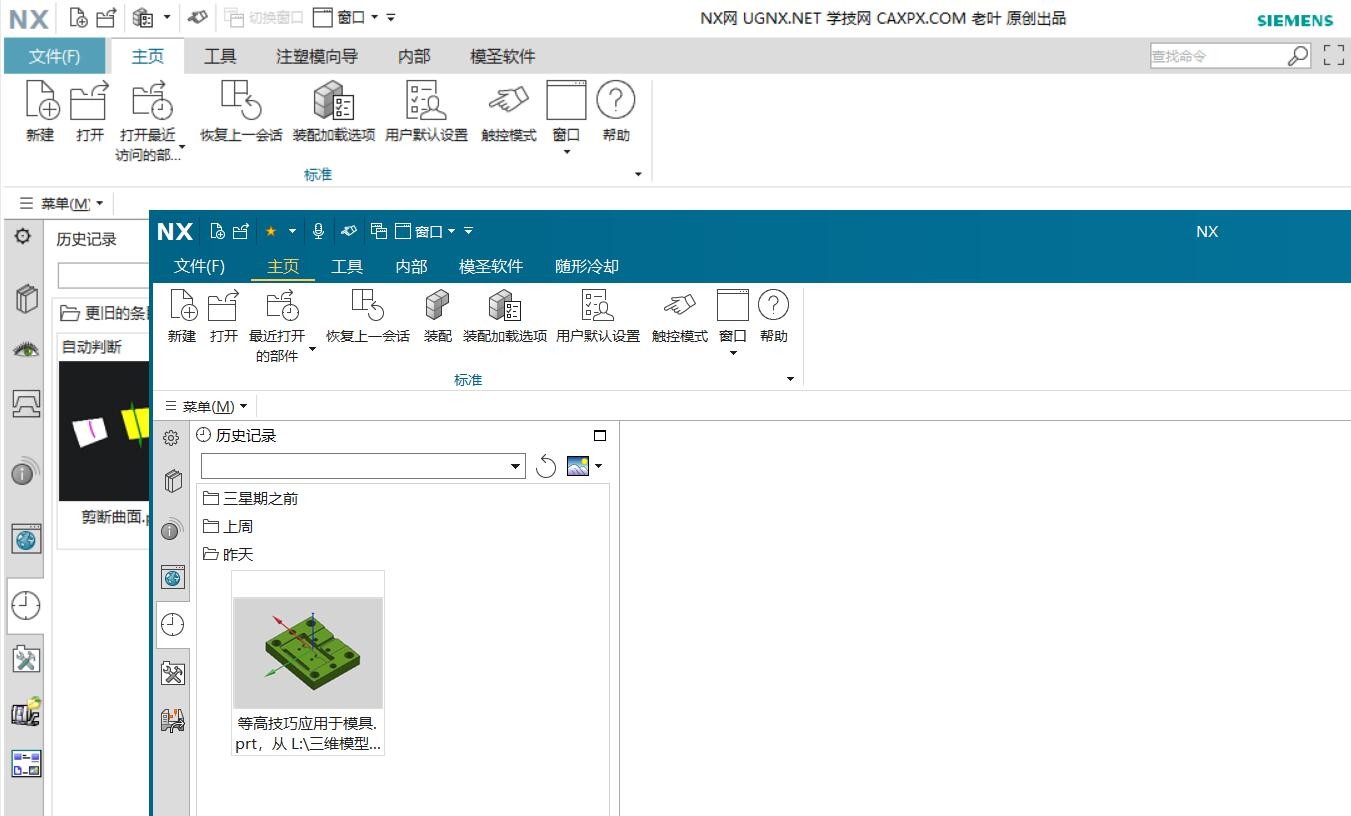This screenshot has height=816, width=1351.
Task: Expand 三星期之前 folder in history list
Action: tap(250, 498)
